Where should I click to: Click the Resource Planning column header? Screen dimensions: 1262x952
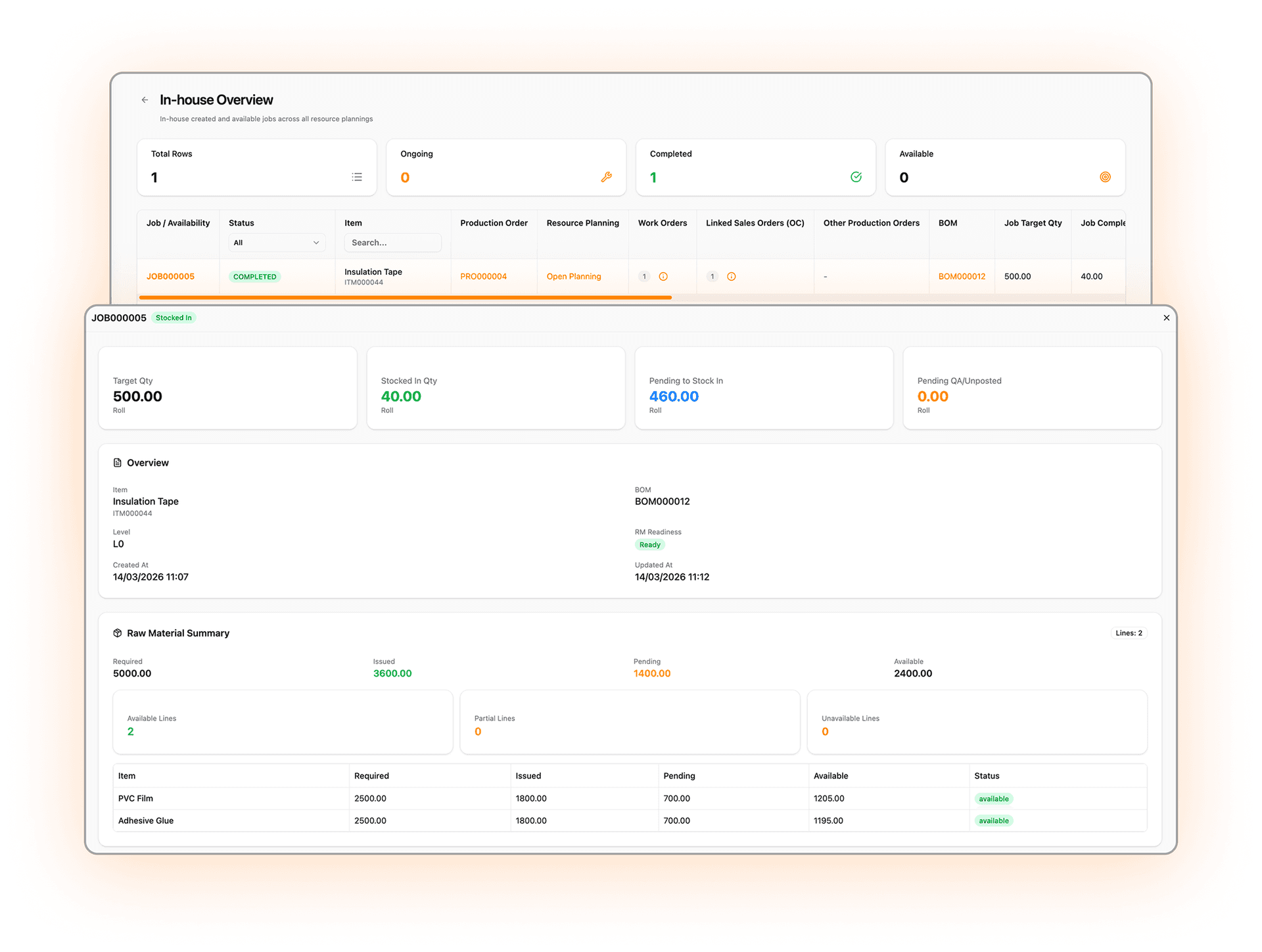[582, 223]
